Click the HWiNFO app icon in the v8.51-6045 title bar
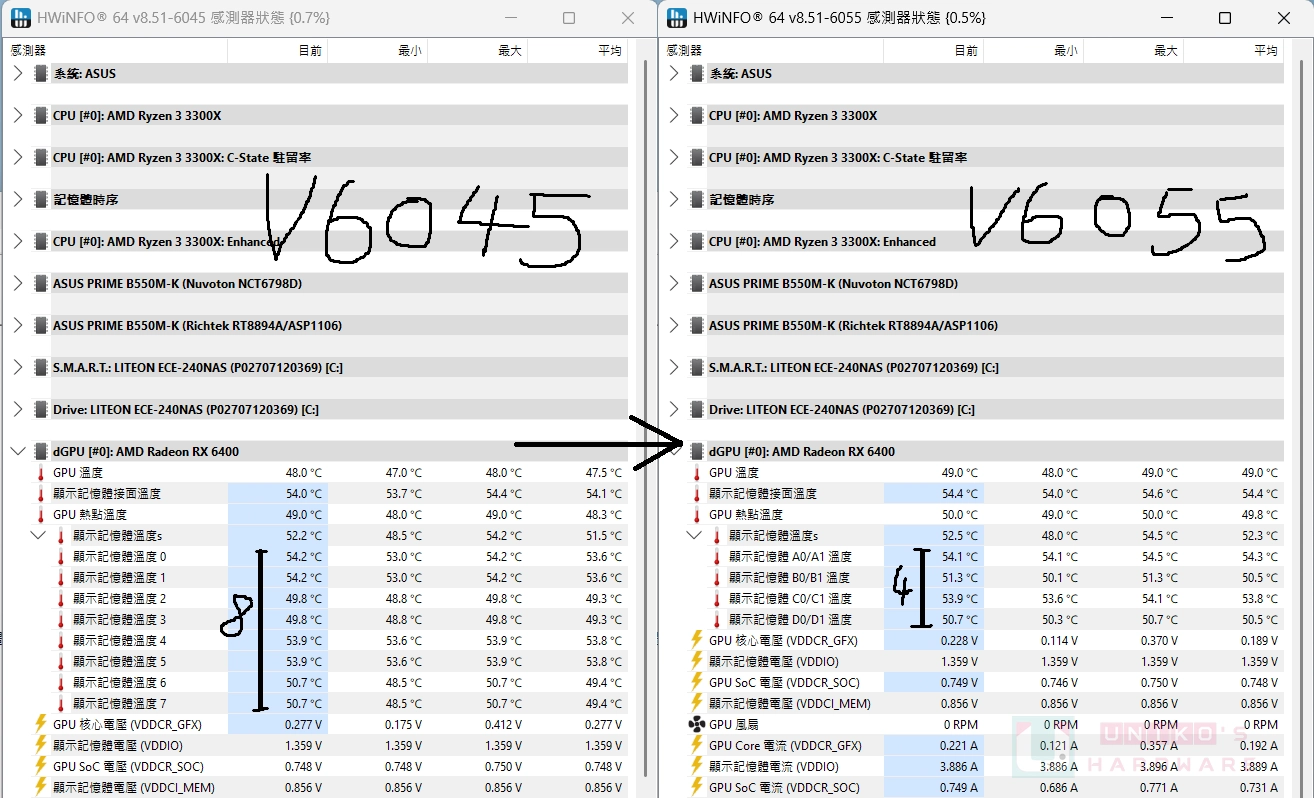Screen dimensions: 1314x798 pos(19,18)
